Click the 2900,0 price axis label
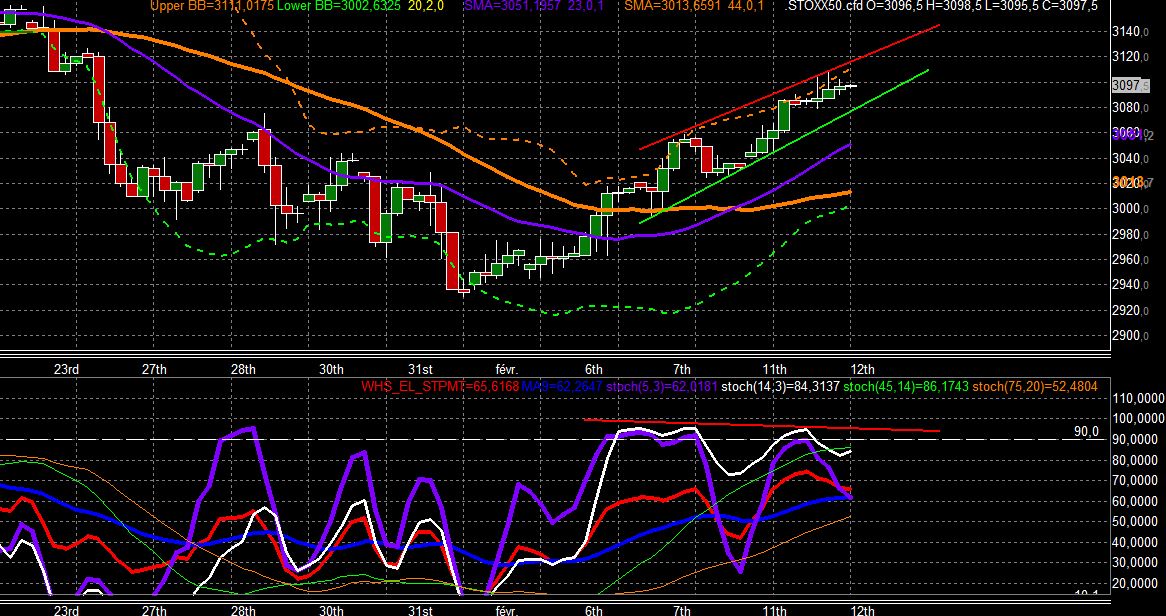This screenshot has width=1166, height=616. pos(1130,336)
